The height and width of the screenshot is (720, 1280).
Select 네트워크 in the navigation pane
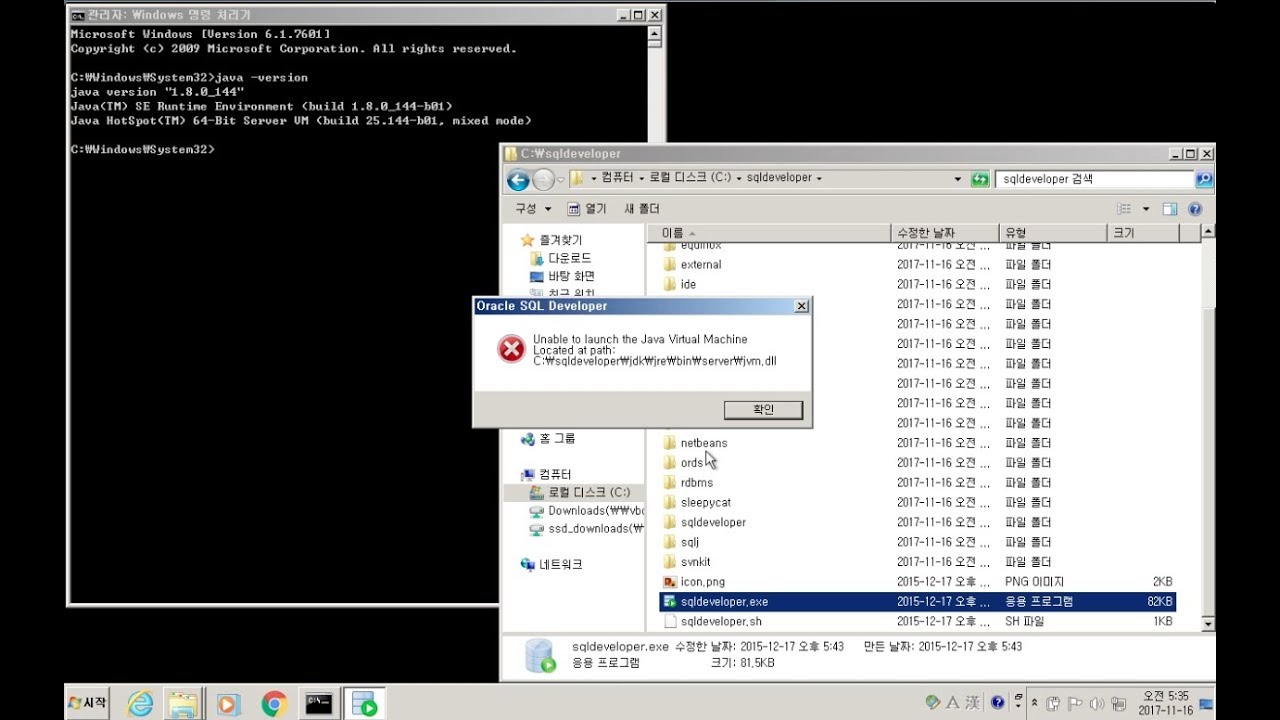tap(551, 564)
